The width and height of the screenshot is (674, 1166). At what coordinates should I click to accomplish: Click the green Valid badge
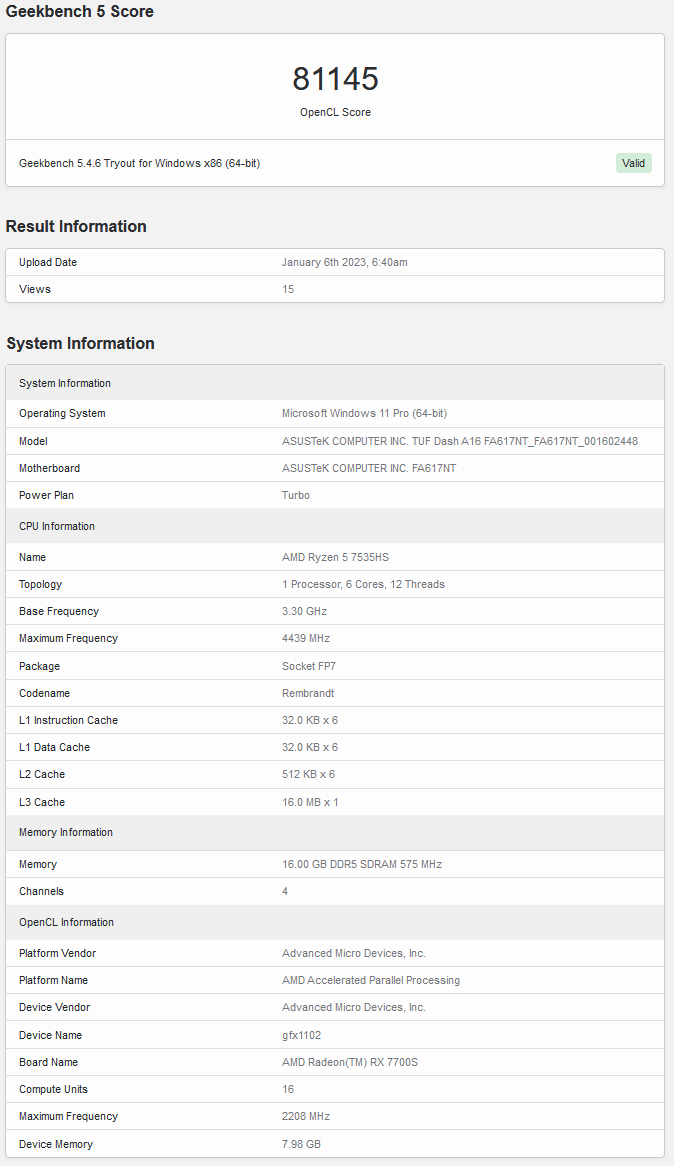pos(633,163)
